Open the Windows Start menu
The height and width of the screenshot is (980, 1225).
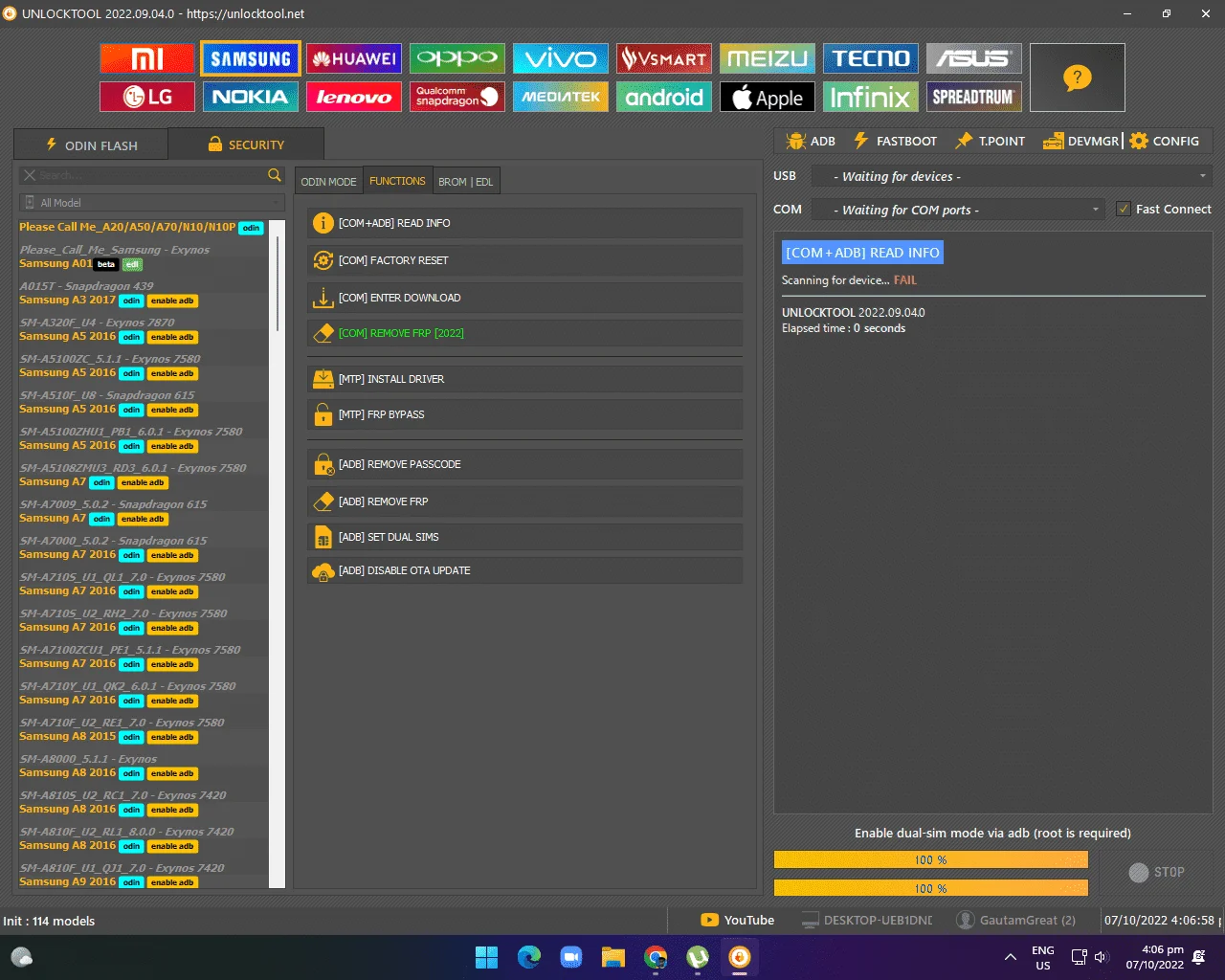coord(487,957)
